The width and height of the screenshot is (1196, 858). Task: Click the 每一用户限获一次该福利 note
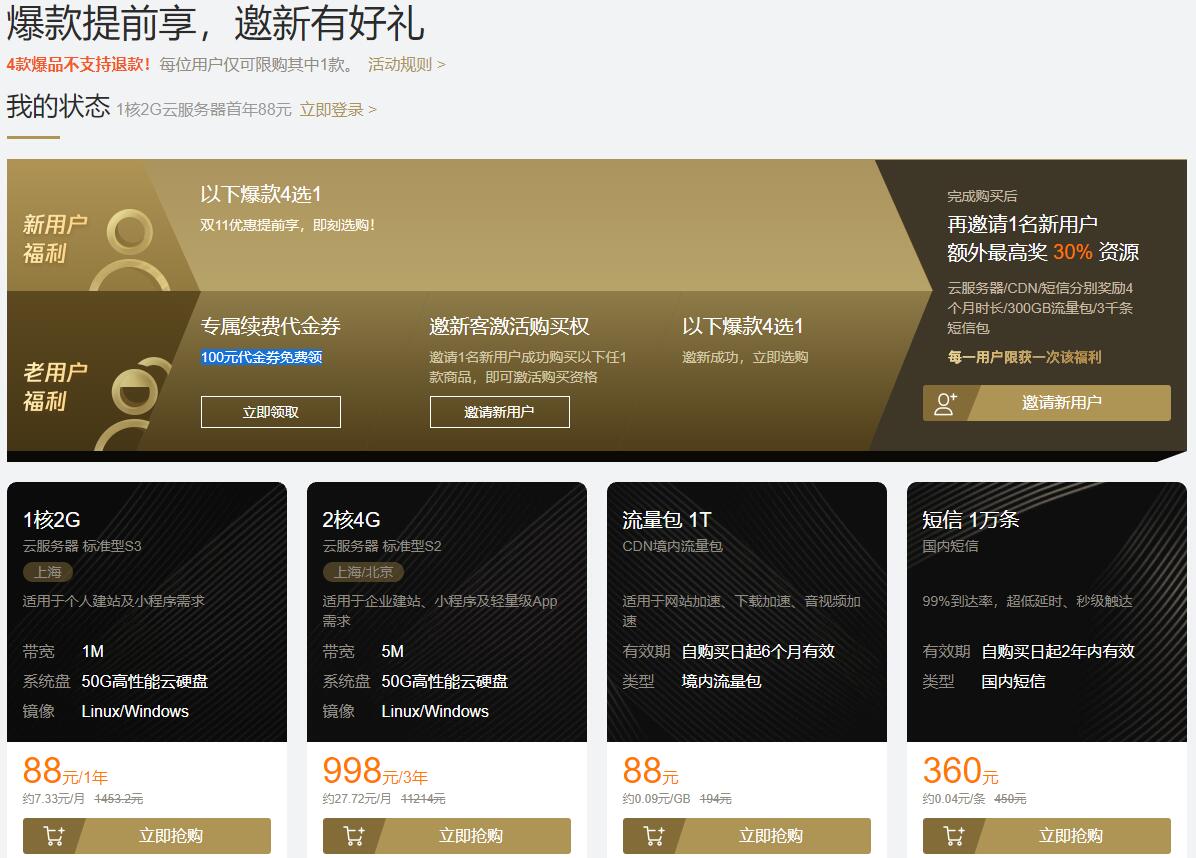(1024, 357)
